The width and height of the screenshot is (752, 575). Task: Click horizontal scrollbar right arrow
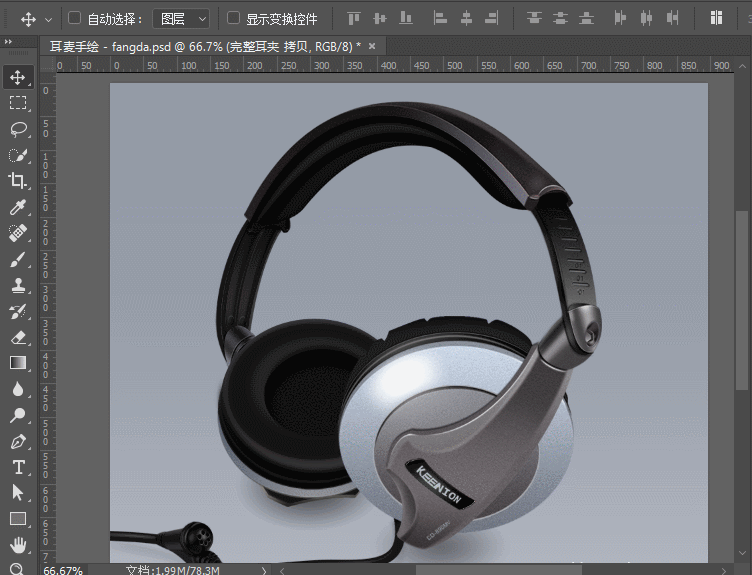pyautogui.click(x=724, y=571)
